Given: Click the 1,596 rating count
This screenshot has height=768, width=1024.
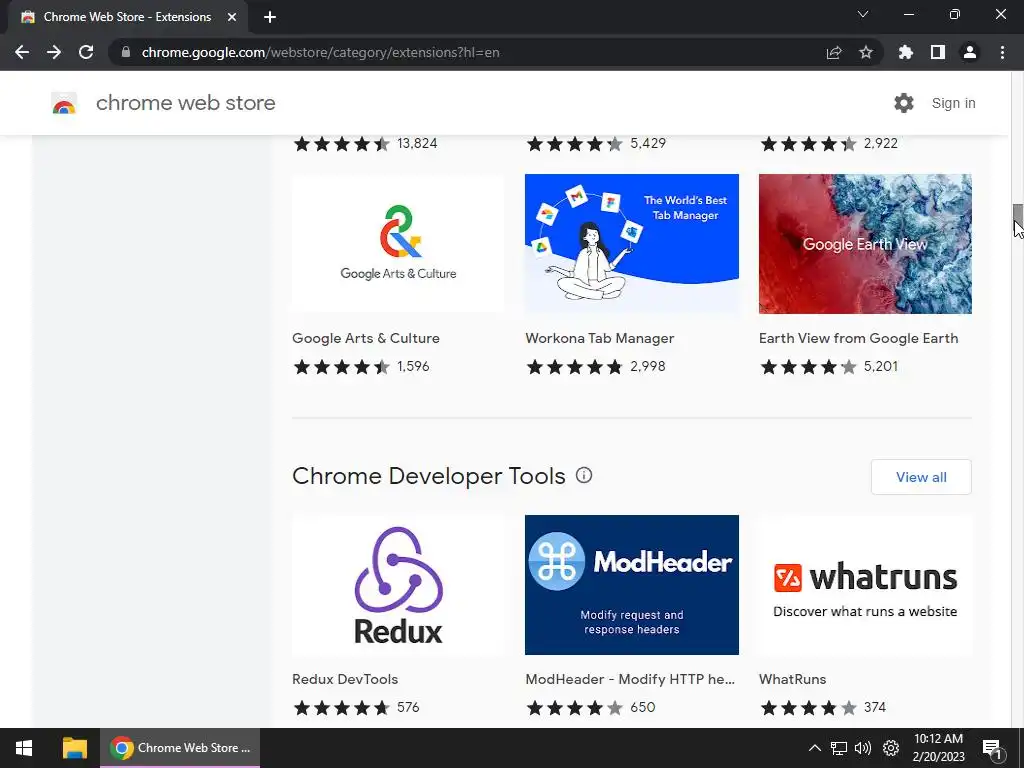Looking at the screenshot, I should 413,366.
